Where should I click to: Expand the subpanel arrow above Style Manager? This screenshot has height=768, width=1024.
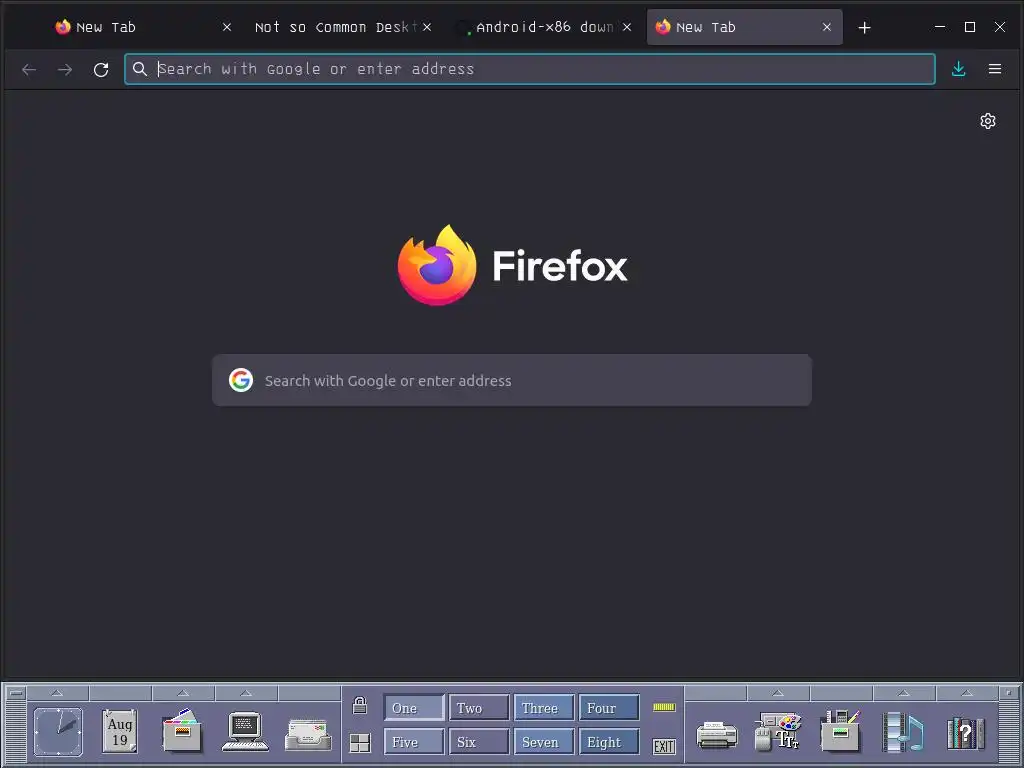(x=778, y=693)
